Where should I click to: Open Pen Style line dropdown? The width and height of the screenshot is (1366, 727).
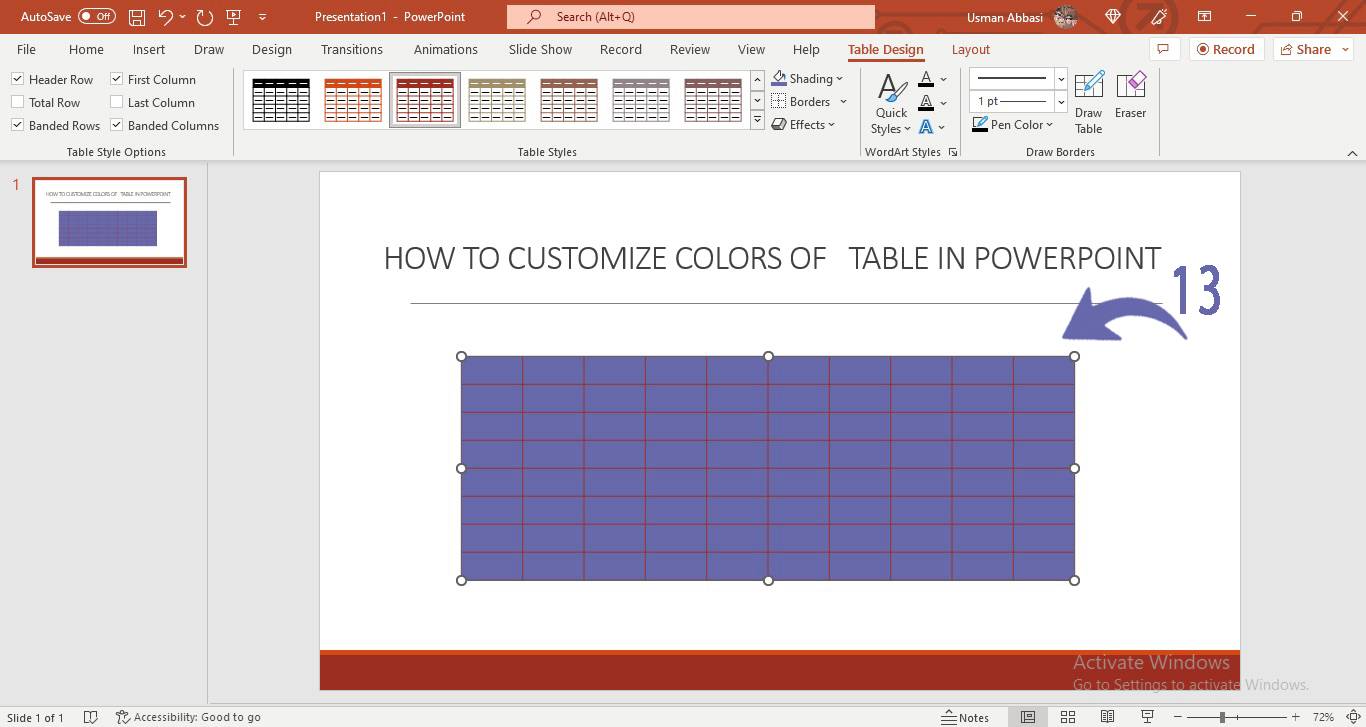1061,79
